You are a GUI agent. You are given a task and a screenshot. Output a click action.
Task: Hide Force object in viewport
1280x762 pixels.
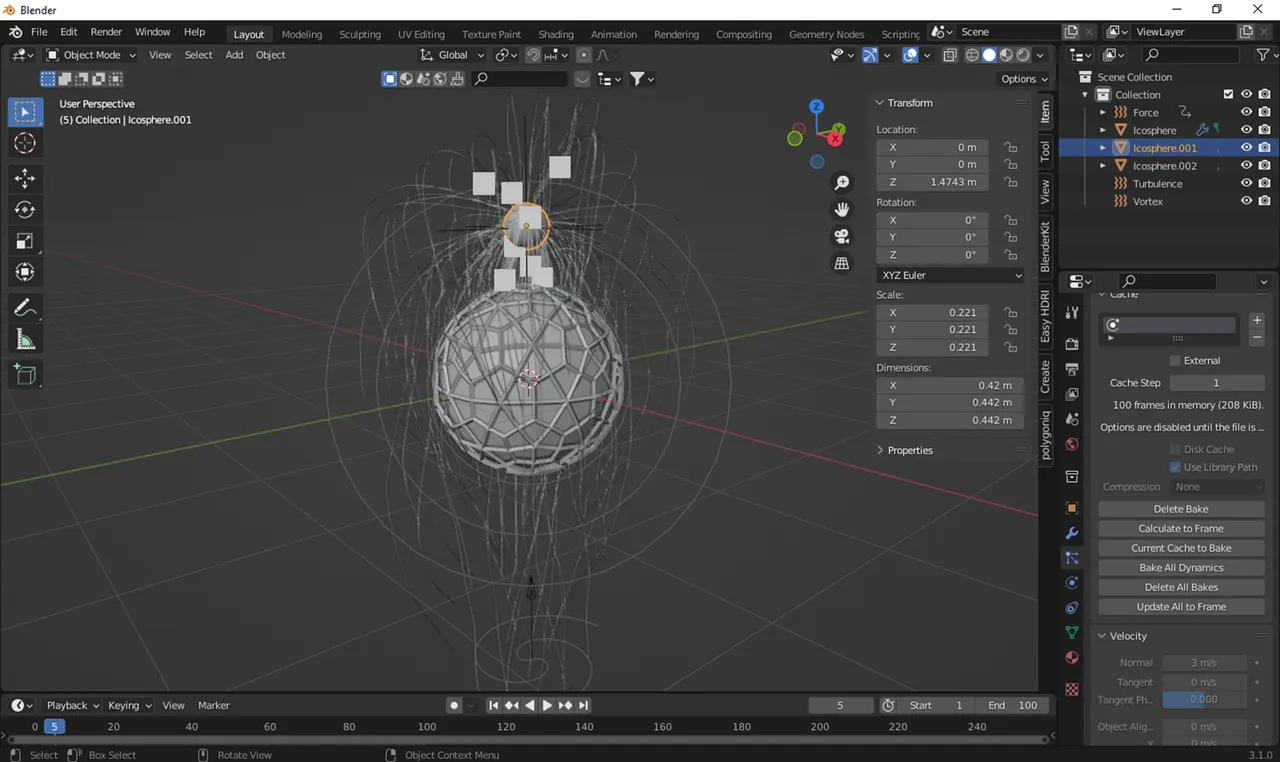1246,112
